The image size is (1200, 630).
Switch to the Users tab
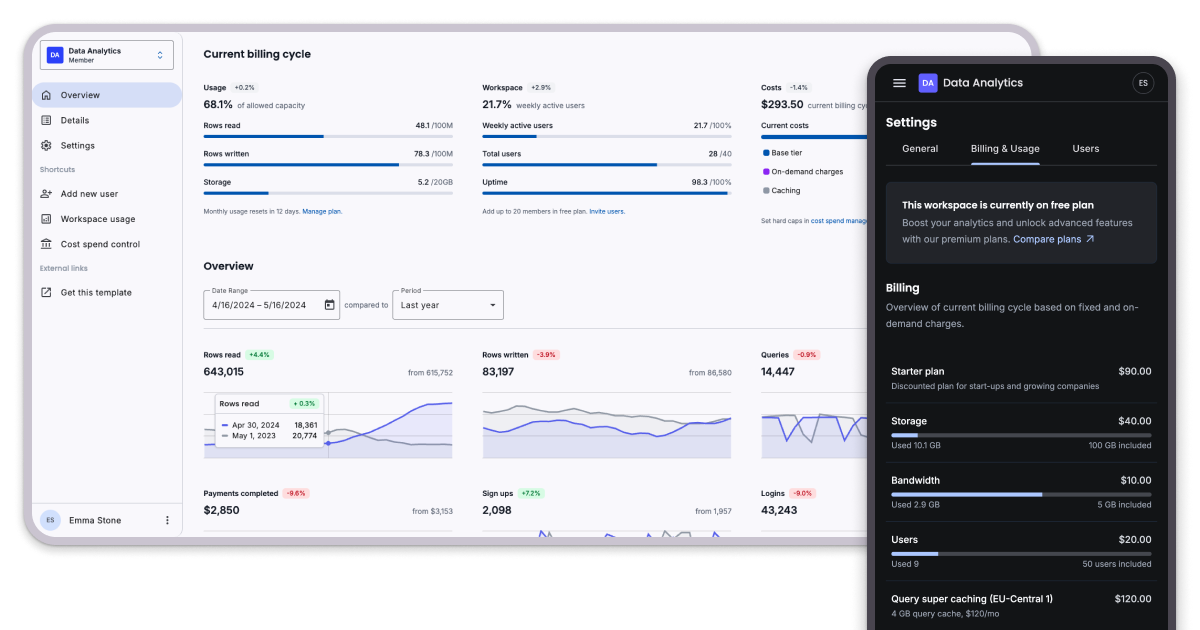point(1086,148)
